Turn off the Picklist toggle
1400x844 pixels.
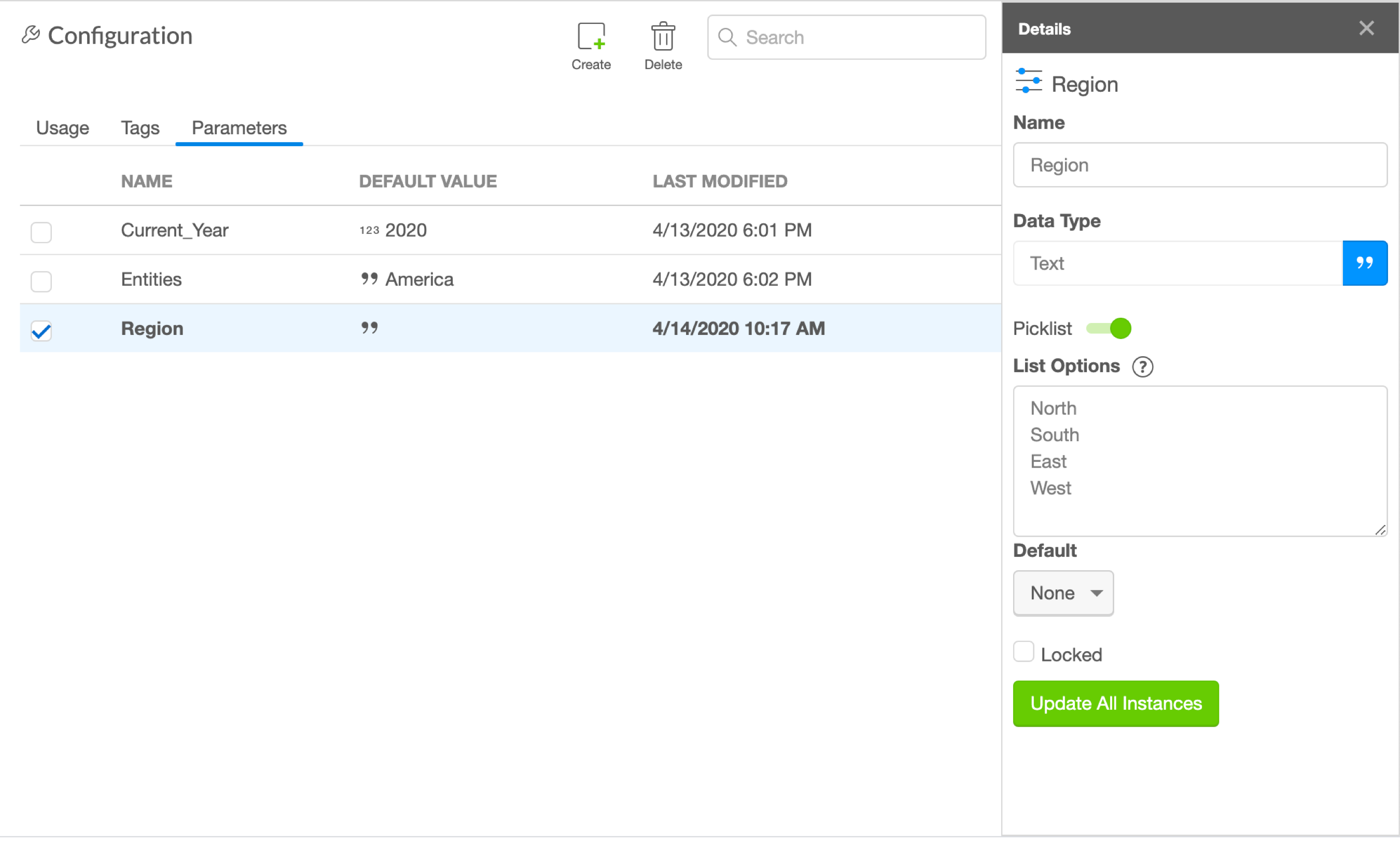pos(1109,328)
